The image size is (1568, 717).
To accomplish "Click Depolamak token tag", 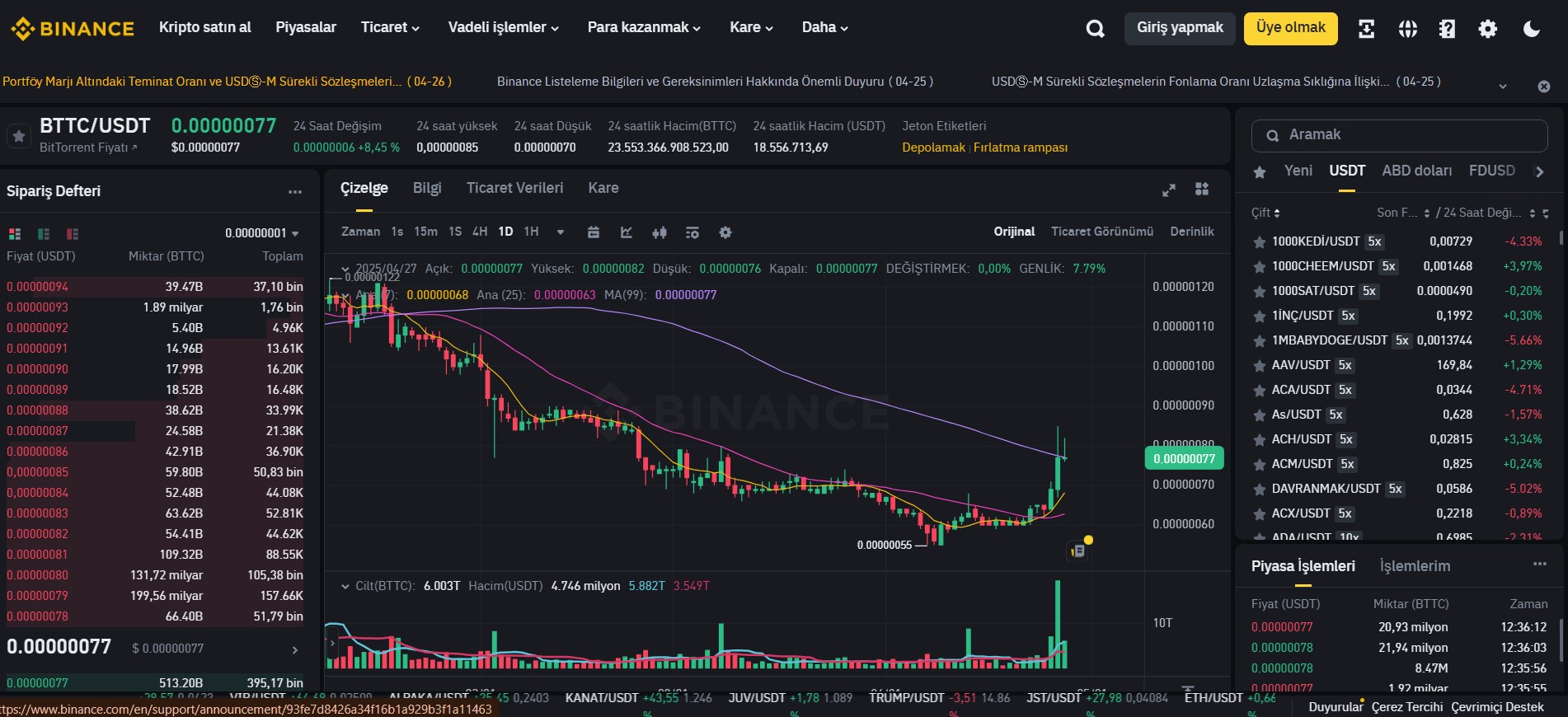I will coord(933,148).
